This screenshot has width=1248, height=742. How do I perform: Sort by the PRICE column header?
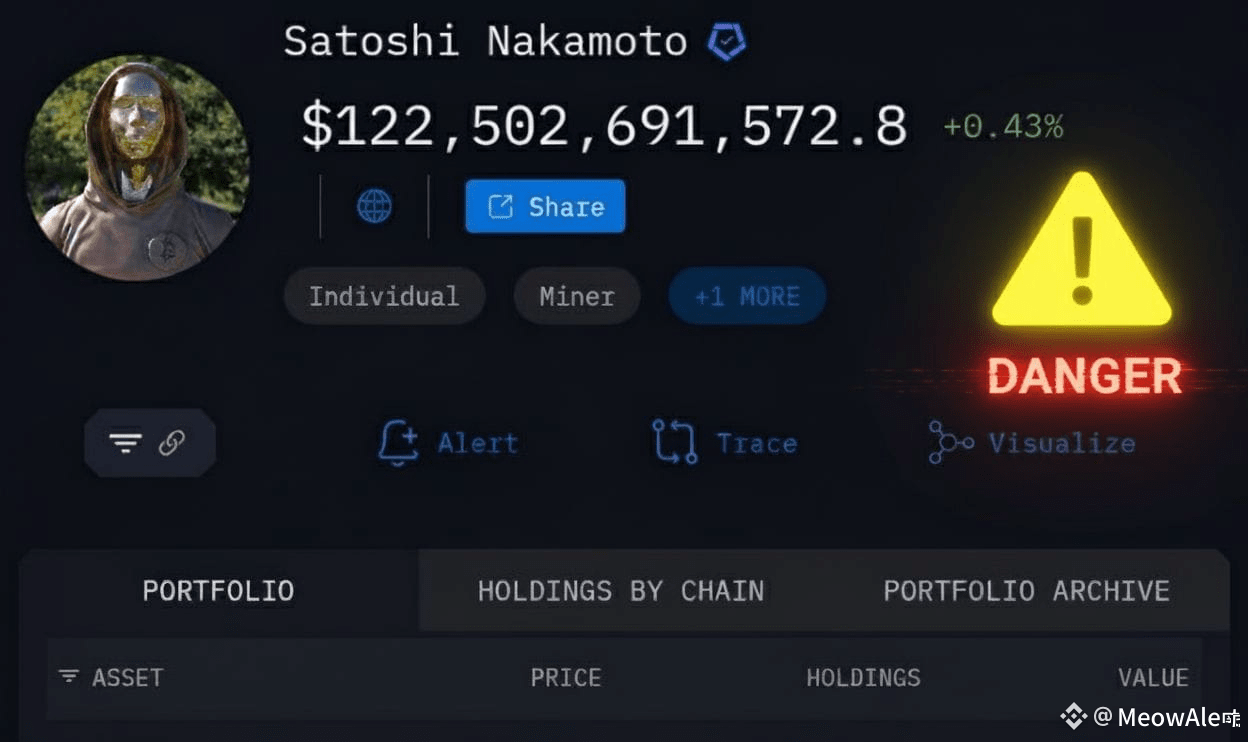click(x=565, y=677)
